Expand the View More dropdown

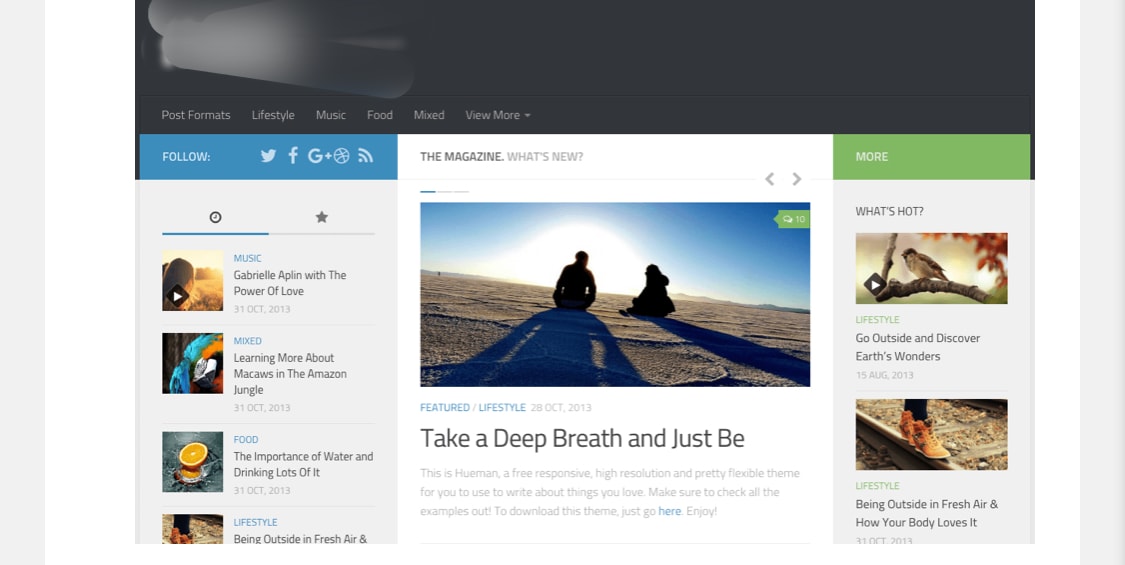pyautogui.click(x=498, y=115)
